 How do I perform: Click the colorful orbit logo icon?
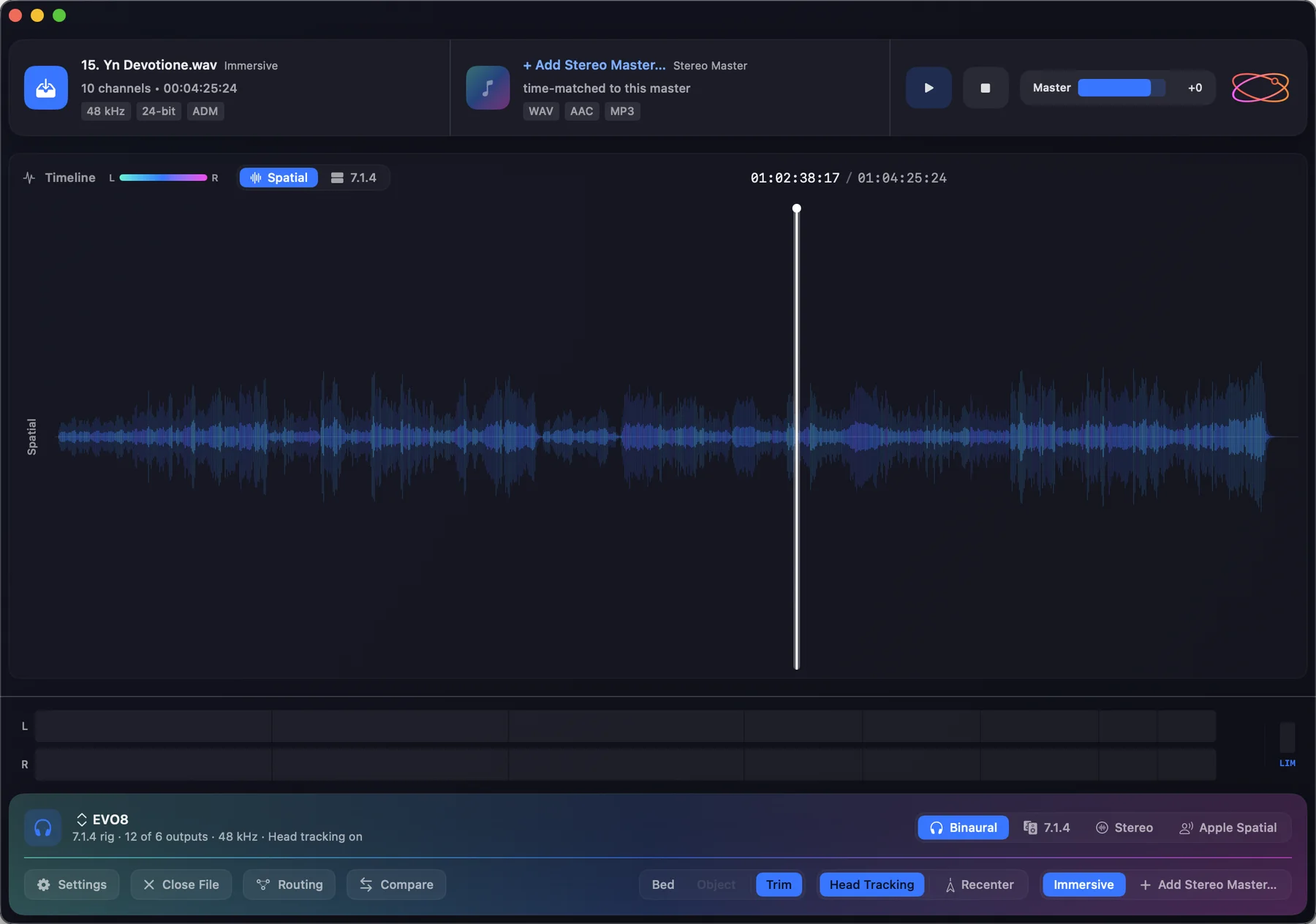tap(1260, 88)
